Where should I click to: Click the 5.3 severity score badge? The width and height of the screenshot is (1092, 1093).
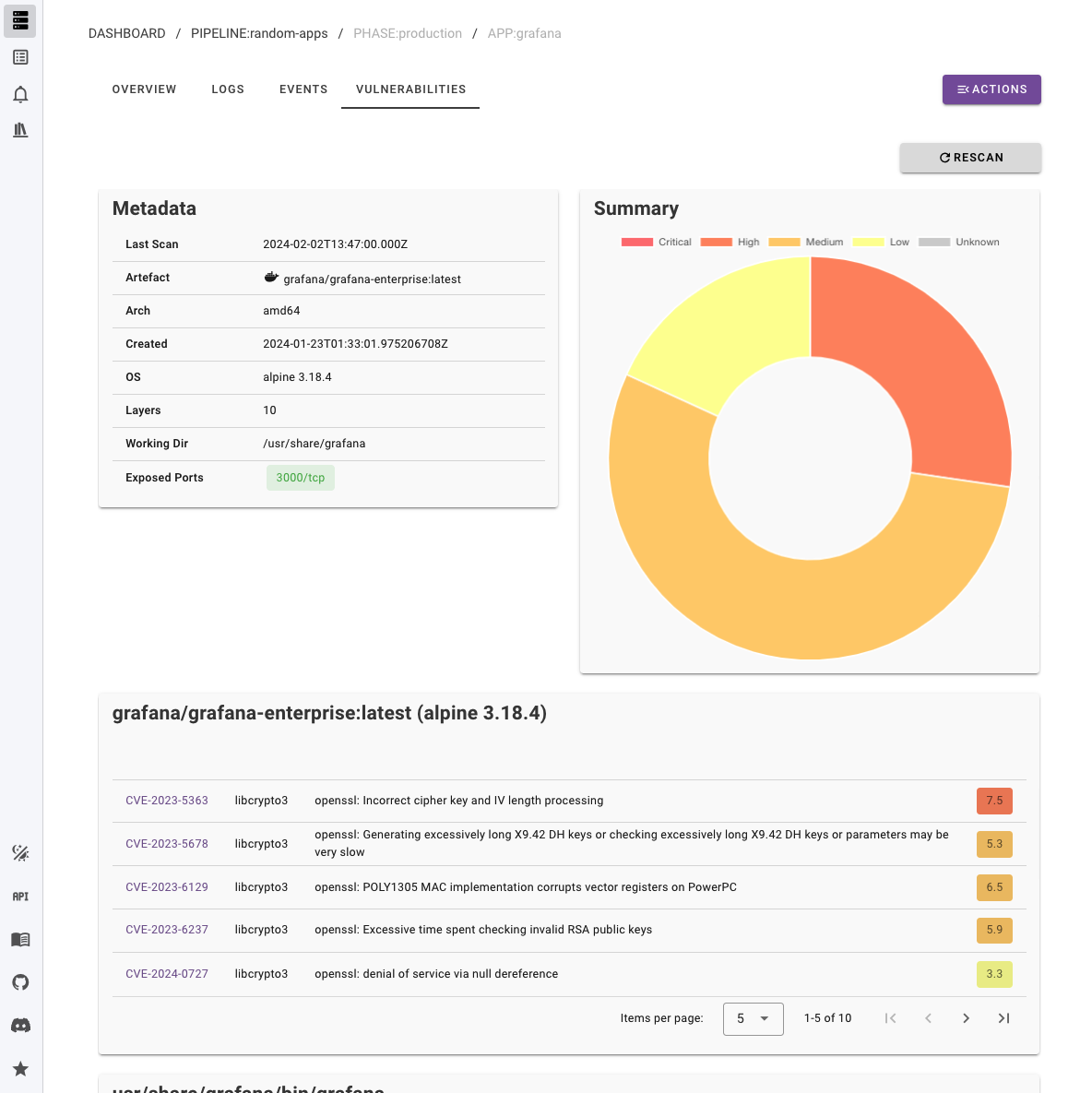click(x=994, y=843)
